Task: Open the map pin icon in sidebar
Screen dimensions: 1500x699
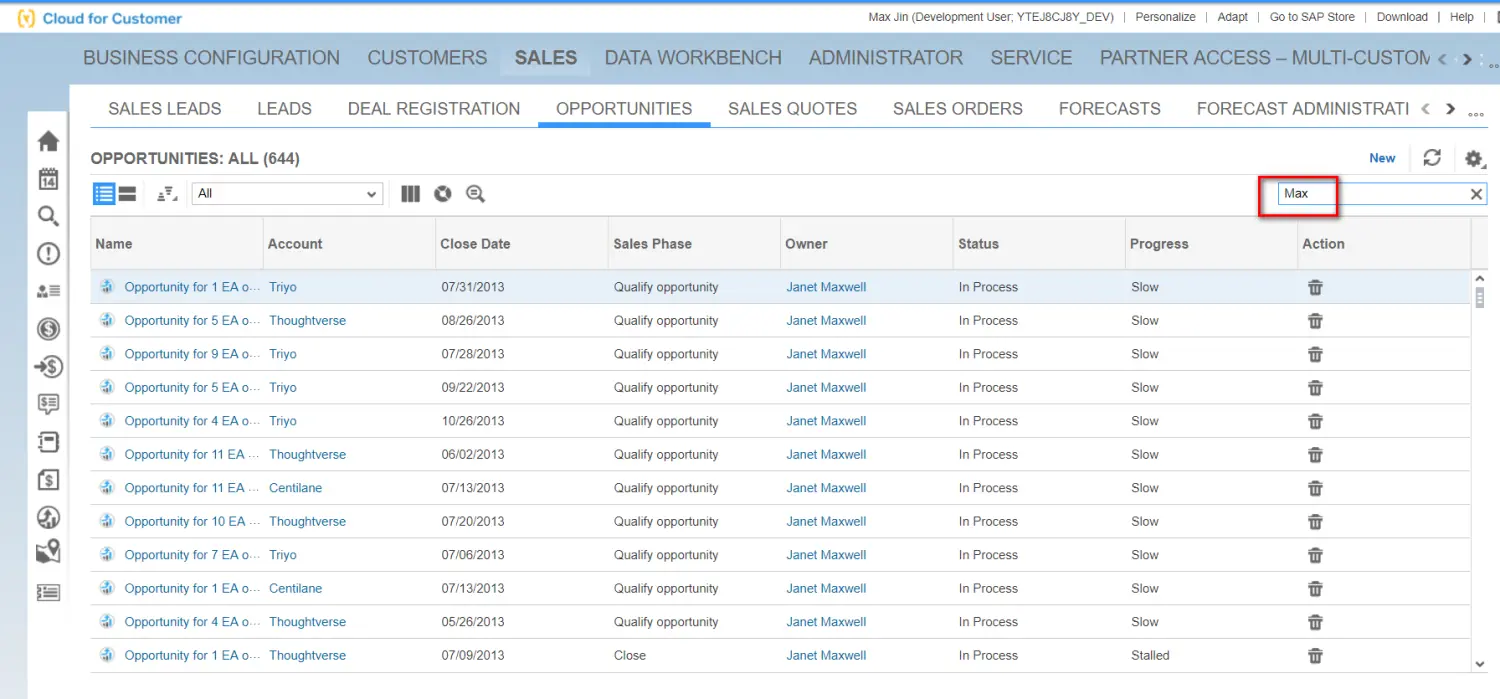Action: point(48,553)
